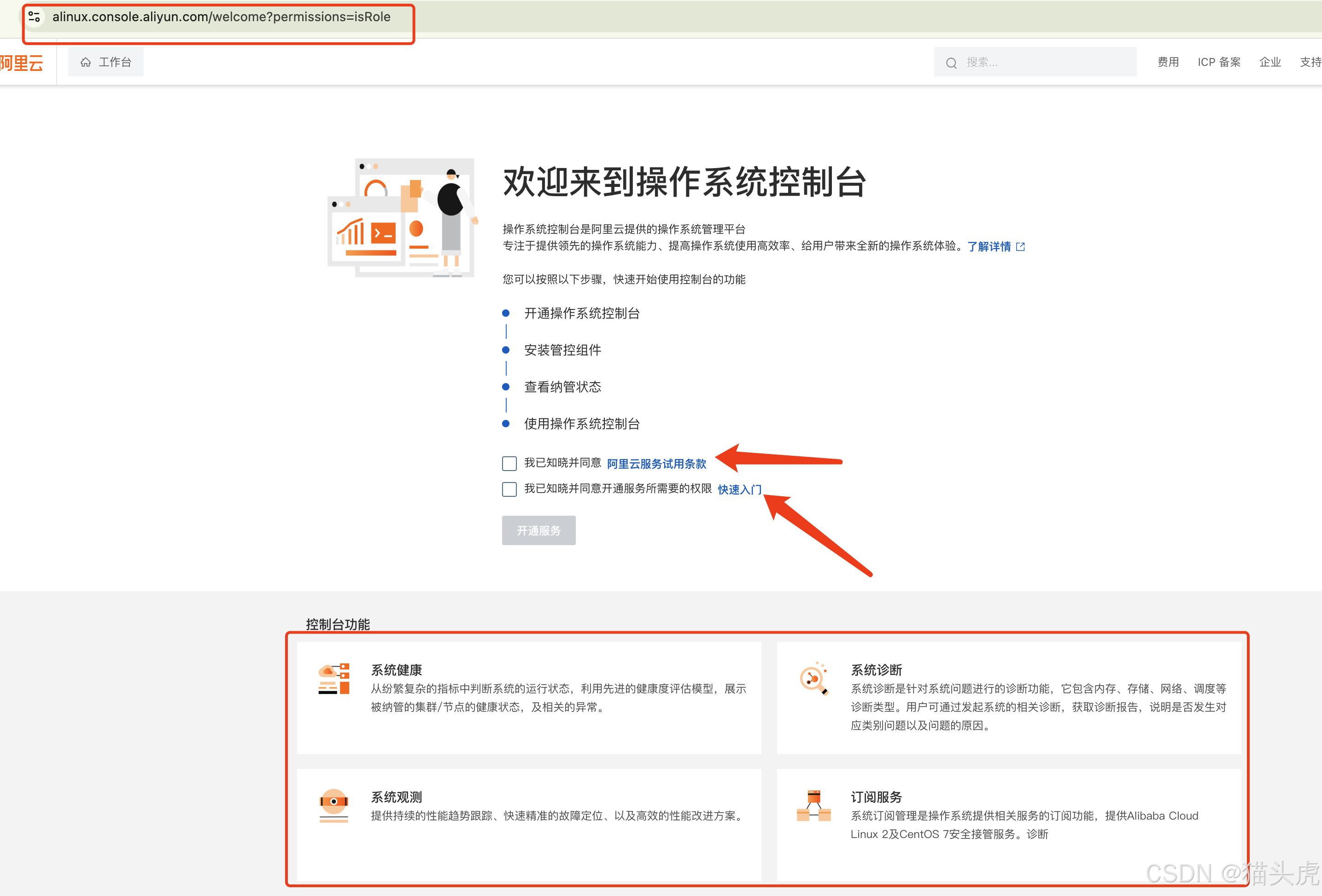Click the welcome illustration image

click(x=403, y=218)
